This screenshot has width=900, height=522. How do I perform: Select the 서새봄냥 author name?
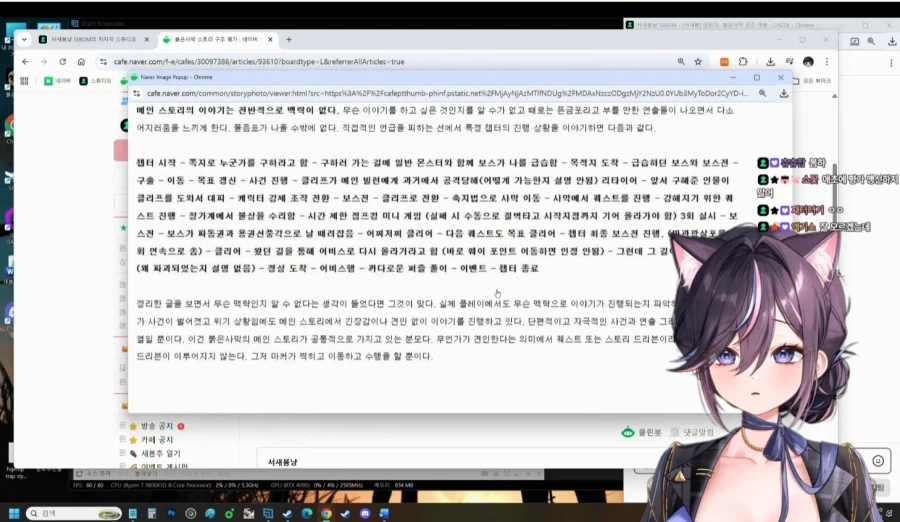coord(282,462)
